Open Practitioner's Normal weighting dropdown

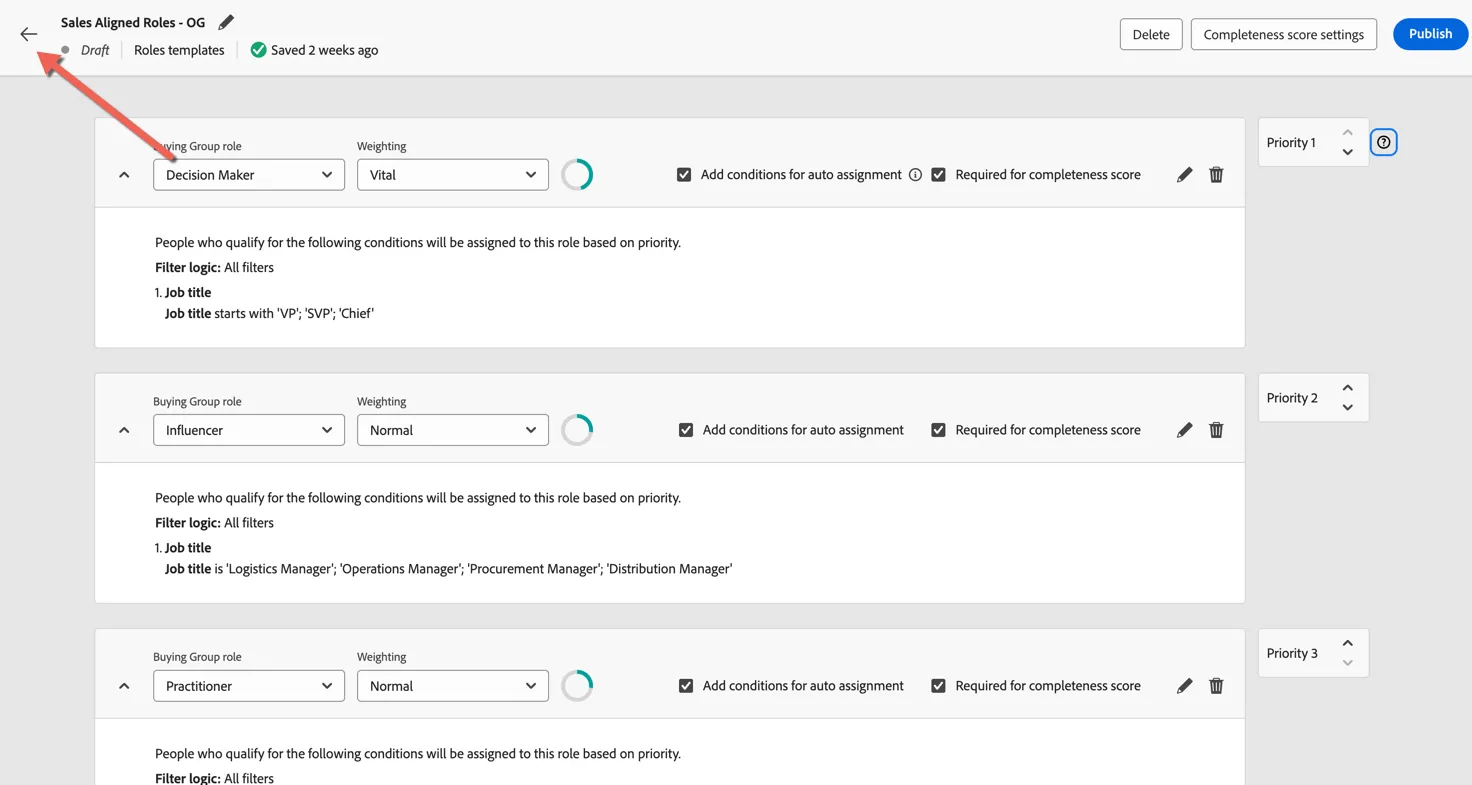pos(453,686)
